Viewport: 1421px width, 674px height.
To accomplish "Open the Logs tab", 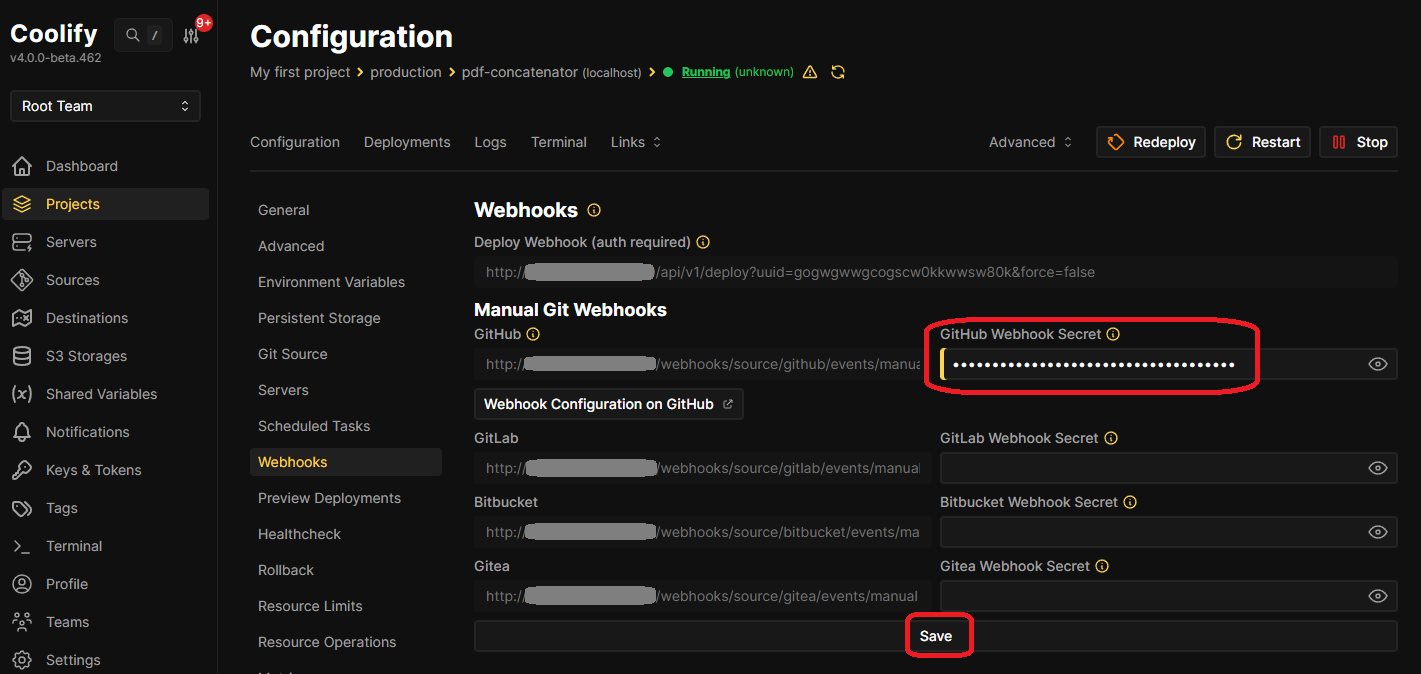I will pyautogui.click(x=490, y=142).
